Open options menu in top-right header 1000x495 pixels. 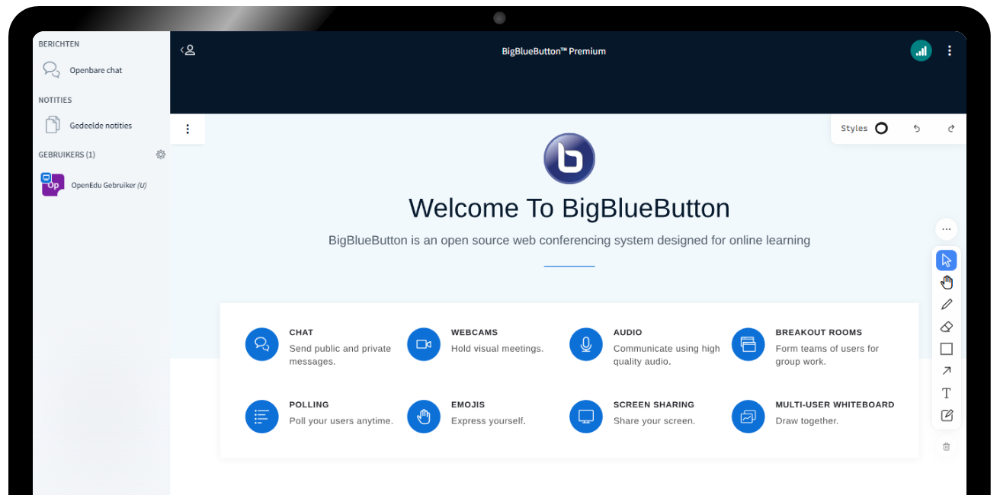[x=949, y=51]
